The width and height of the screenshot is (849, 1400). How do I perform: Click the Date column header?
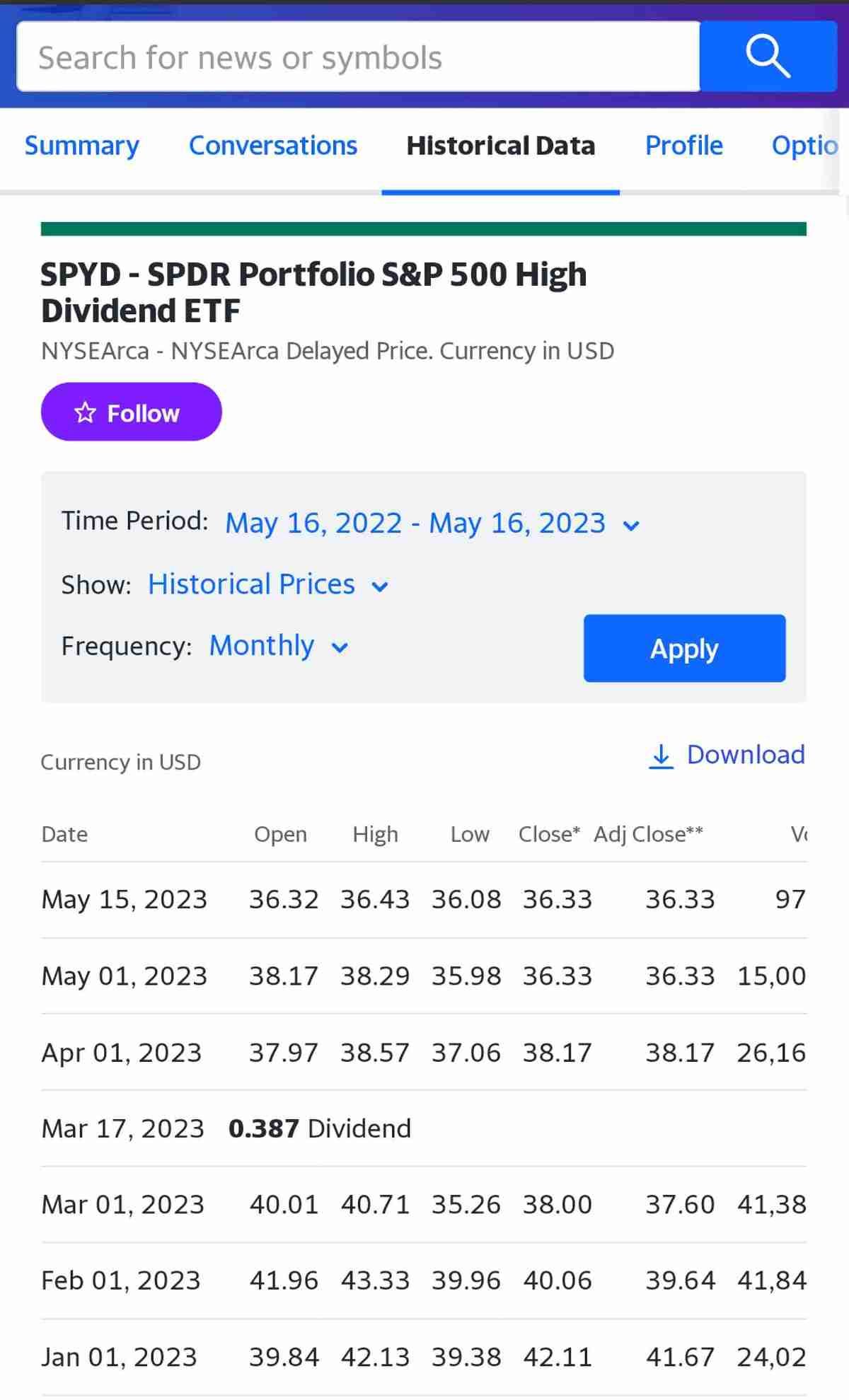[x=64, y=835]
